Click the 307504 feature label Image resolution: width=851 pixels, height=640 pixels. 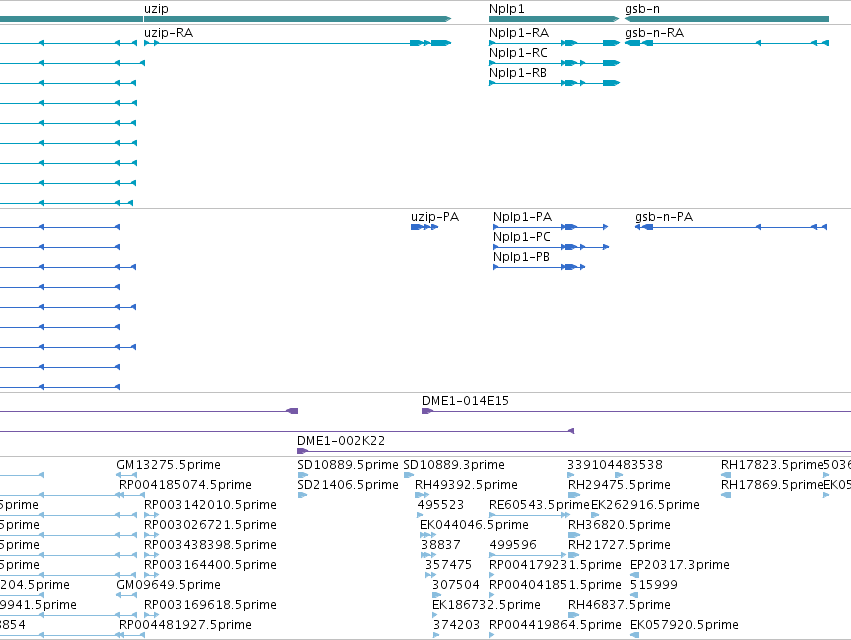456,585
